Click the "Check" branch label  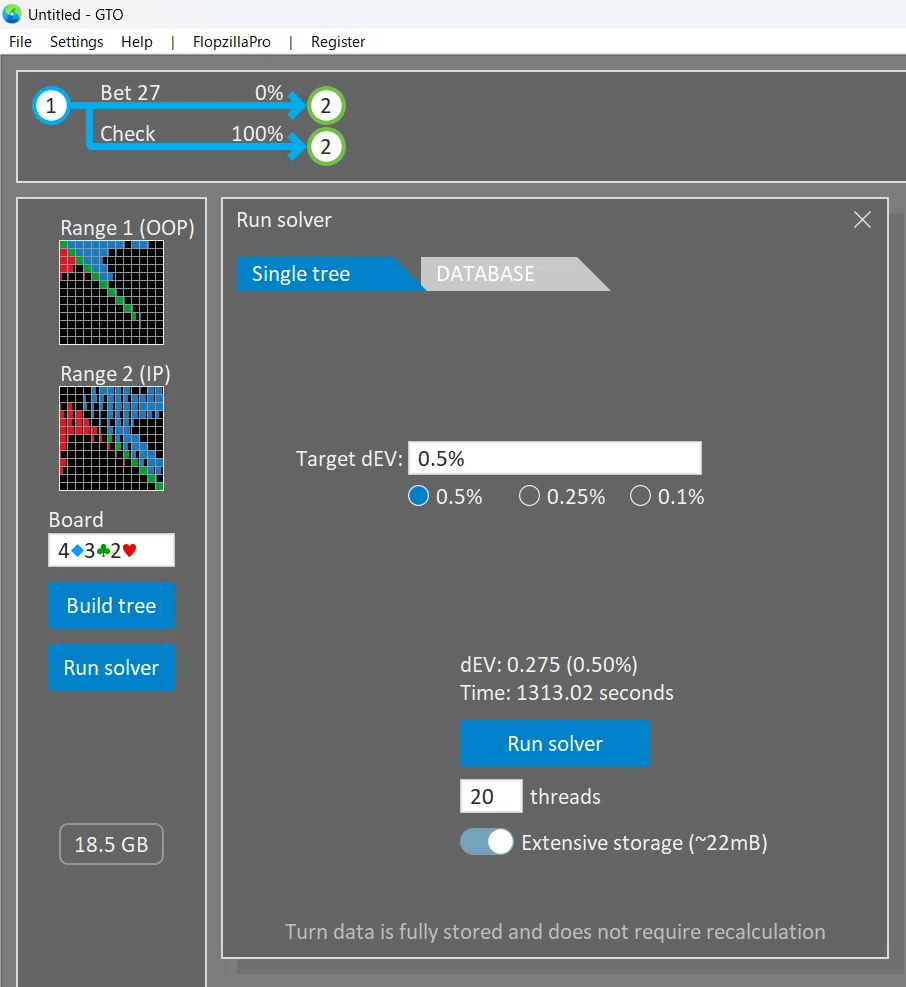pos(128,133)
